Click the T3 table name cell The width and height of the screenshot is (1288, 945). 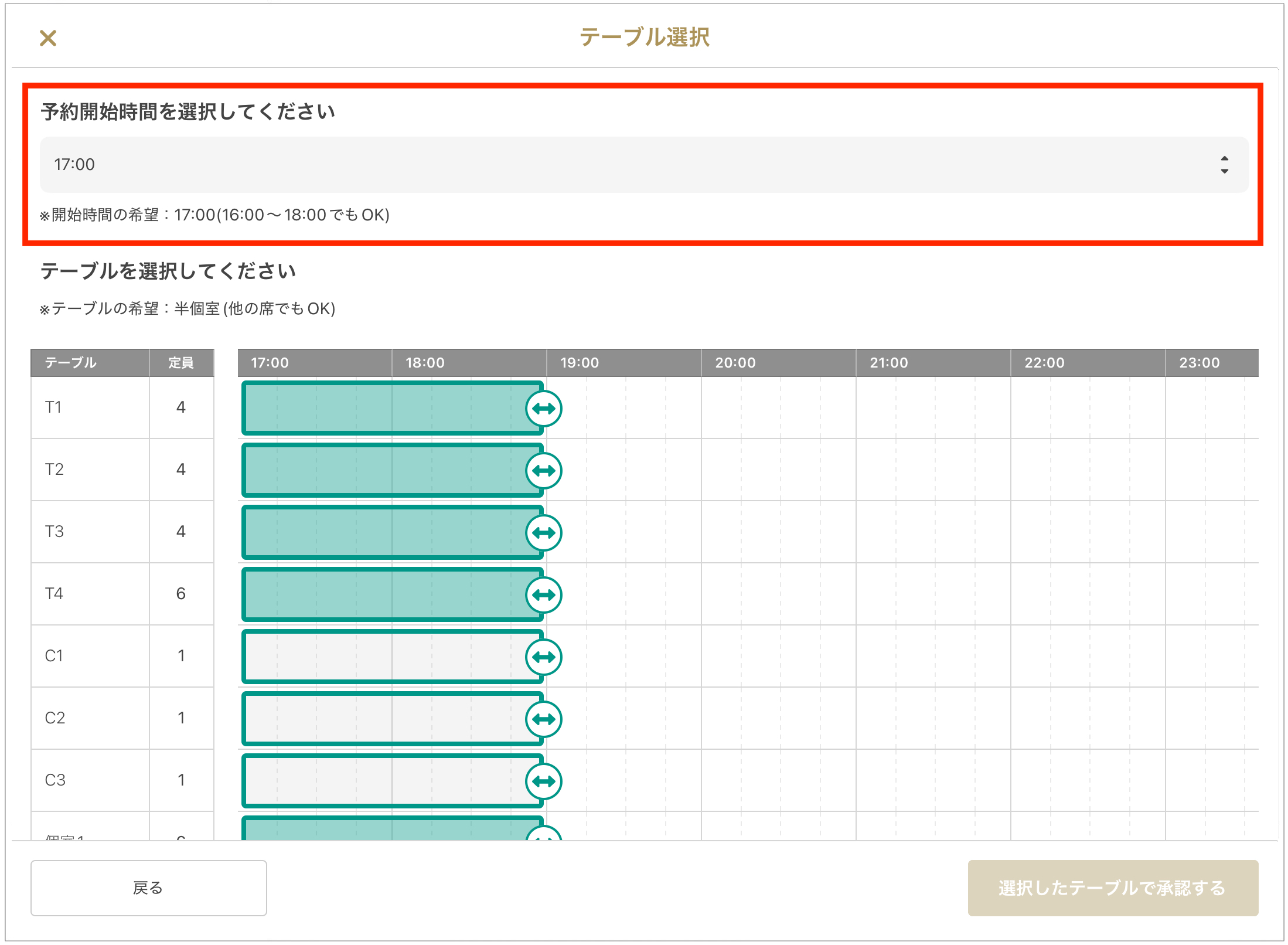pos(90,532)
